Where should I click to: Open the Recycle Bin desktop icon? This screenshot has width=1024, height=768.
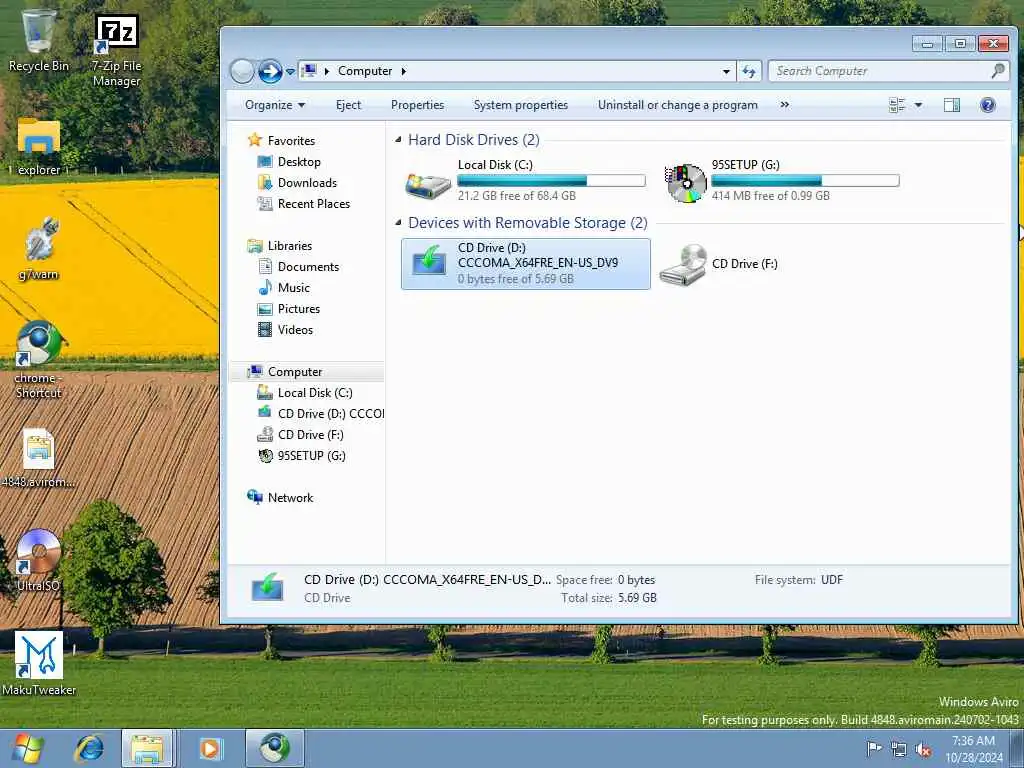[38, 40]
